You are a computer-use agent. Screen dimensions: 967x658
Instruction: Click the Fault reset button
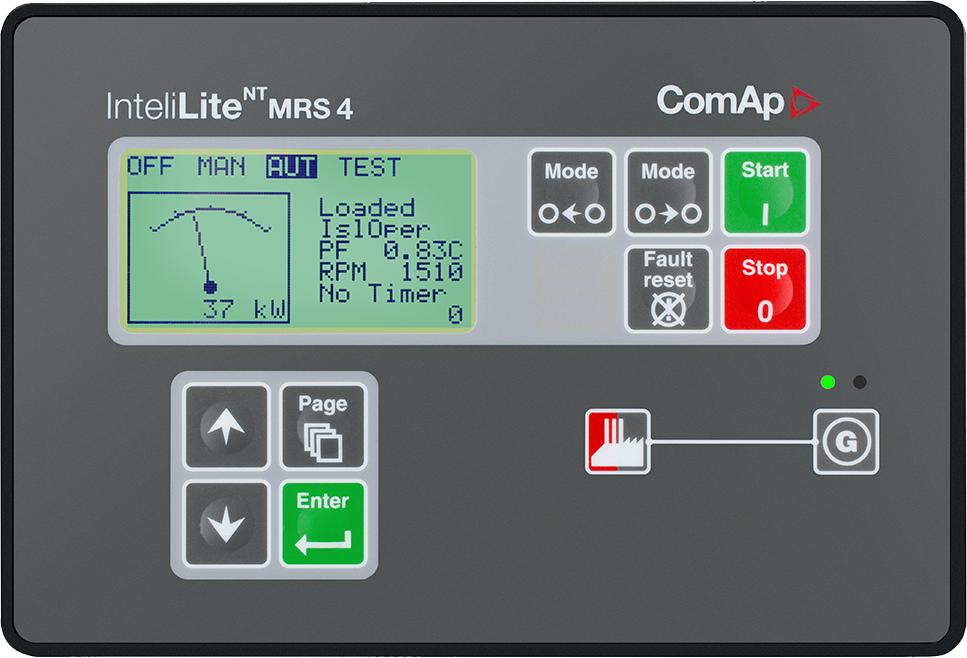point(668,288)
